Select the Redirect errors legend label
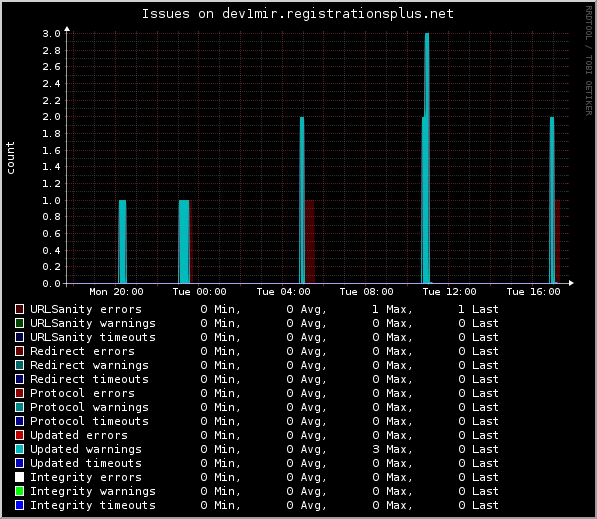 tap(82, 351)
